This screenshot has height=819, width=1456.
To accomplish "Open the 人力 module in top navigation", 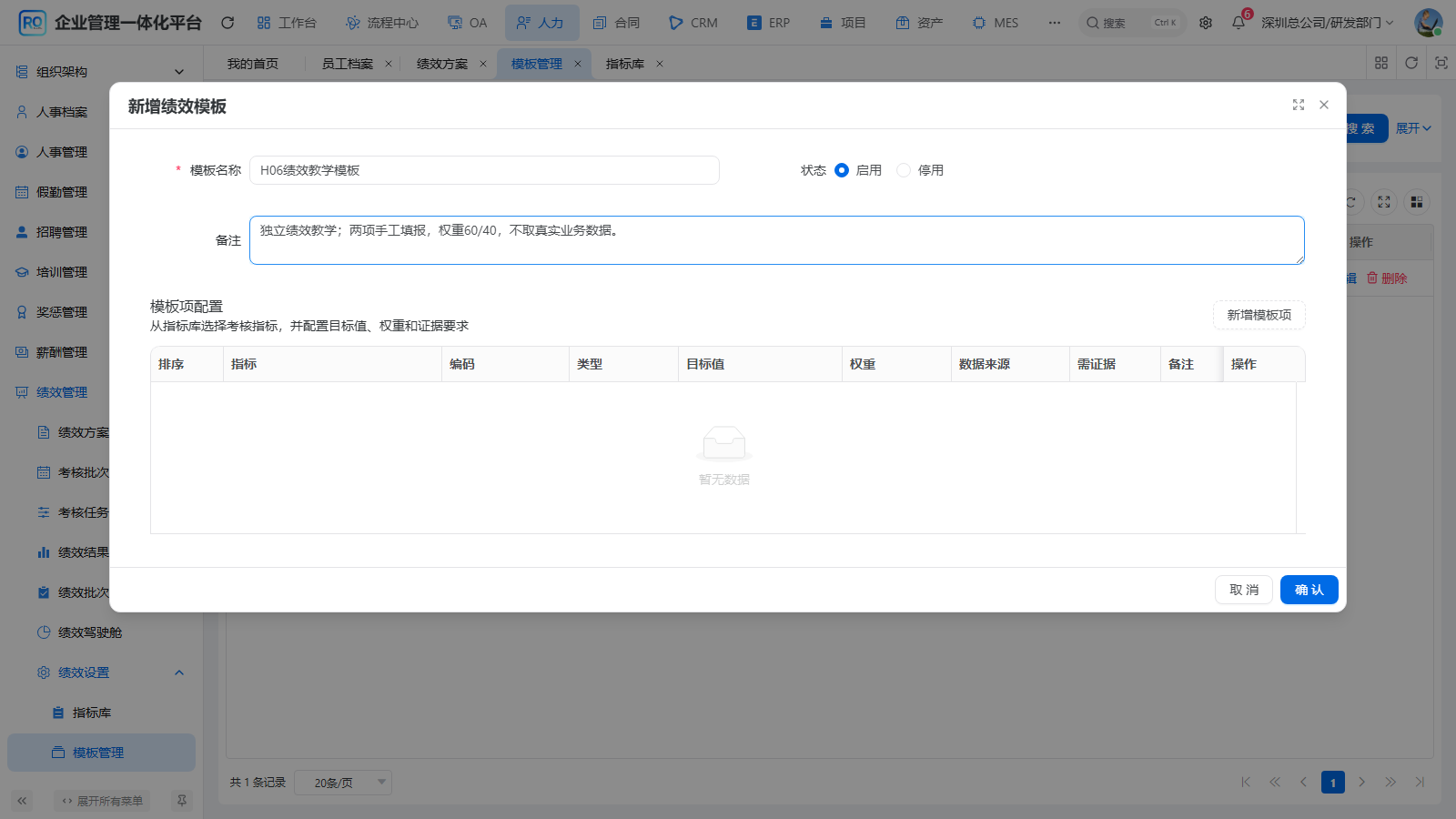I will 541,23.
